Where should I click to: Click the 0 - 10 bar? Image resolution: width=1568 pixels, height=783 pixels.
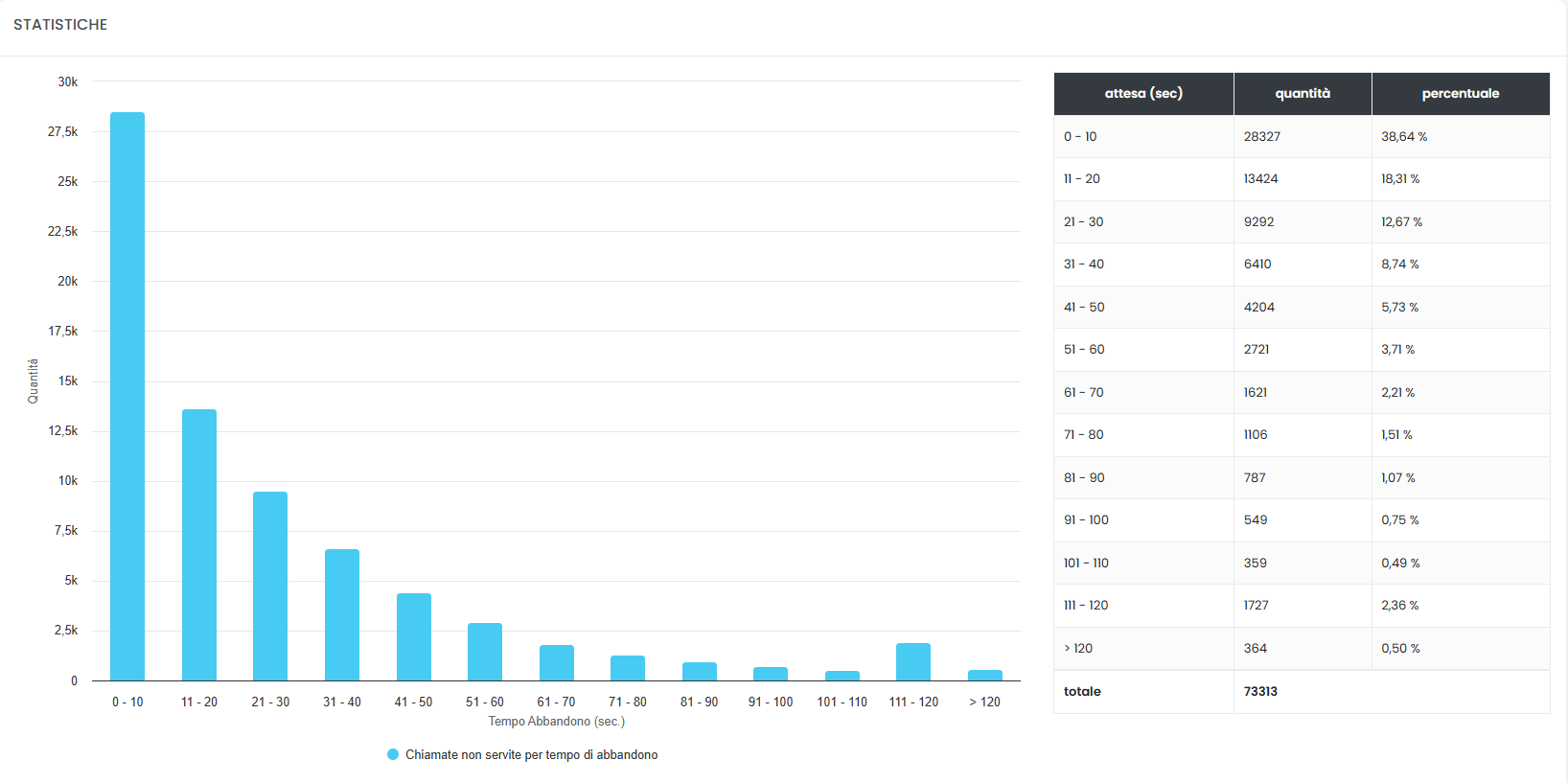[x=127, y=396]
